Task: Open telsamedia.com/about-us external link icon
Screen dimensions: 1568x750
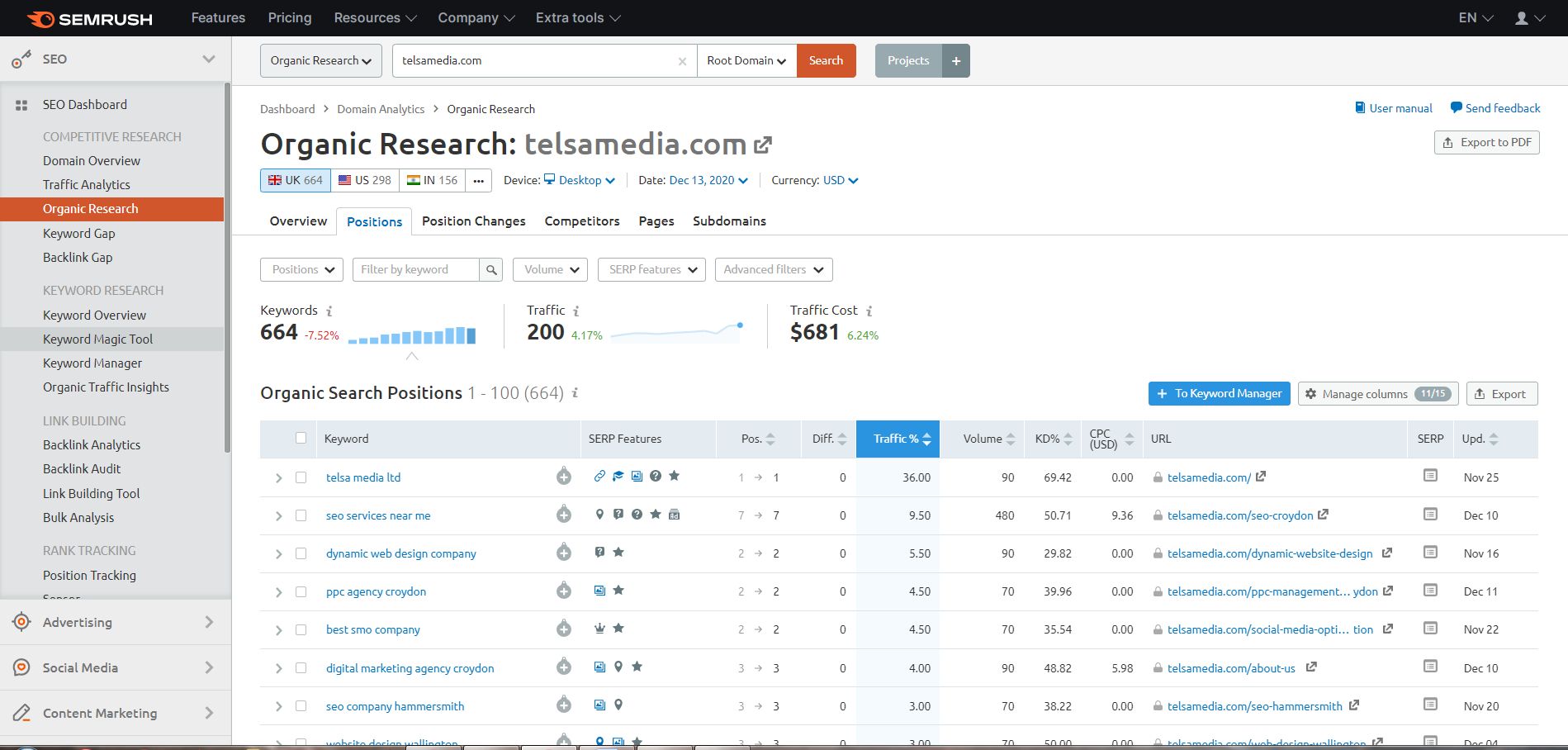Action: (1311, 667)
